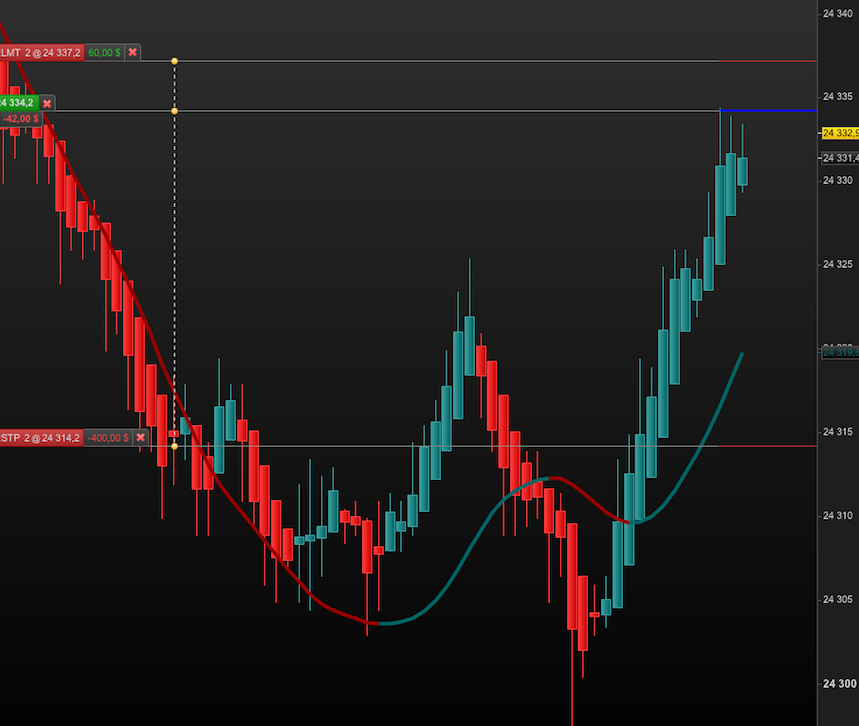Click the 24 331,4 price tag on axis
Viewport: 859px width, 726px height.
tap(840, 158)
